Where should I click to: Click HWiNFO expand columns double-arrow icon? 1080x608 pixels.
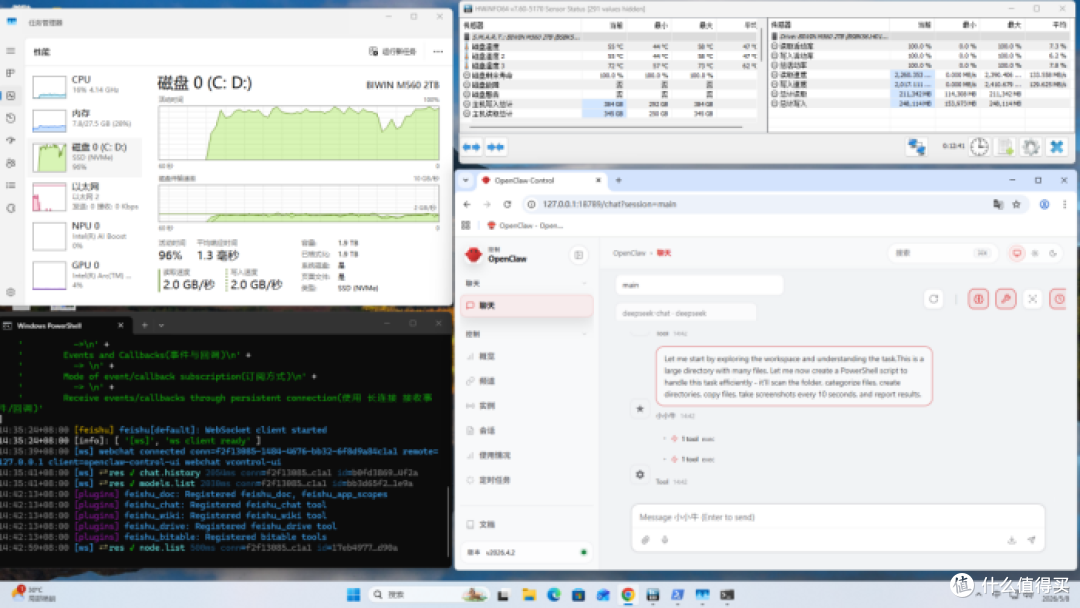pos(472,147)
